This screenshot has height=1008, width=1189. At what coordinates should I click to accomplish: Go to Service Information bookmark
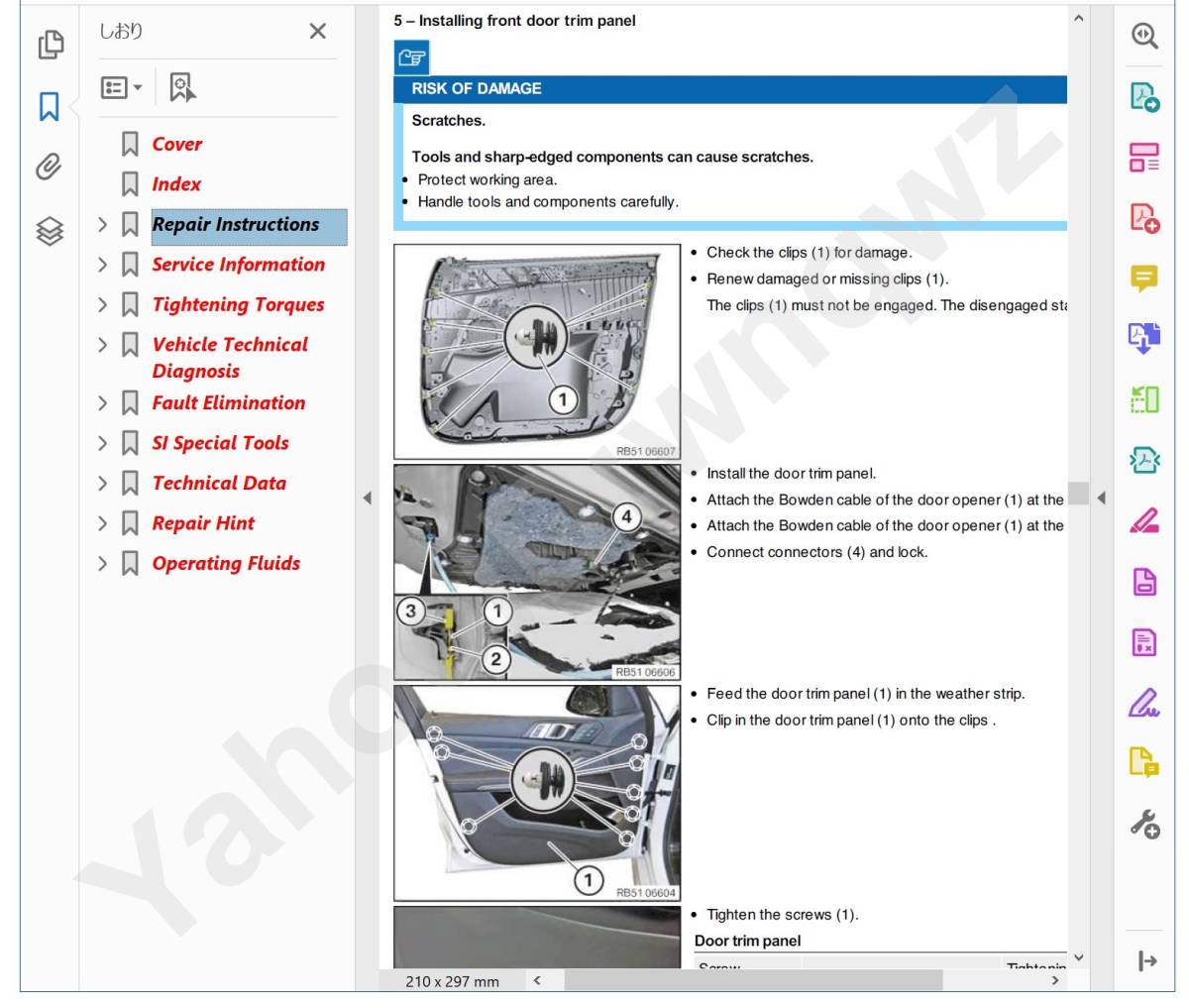(238, 265)
